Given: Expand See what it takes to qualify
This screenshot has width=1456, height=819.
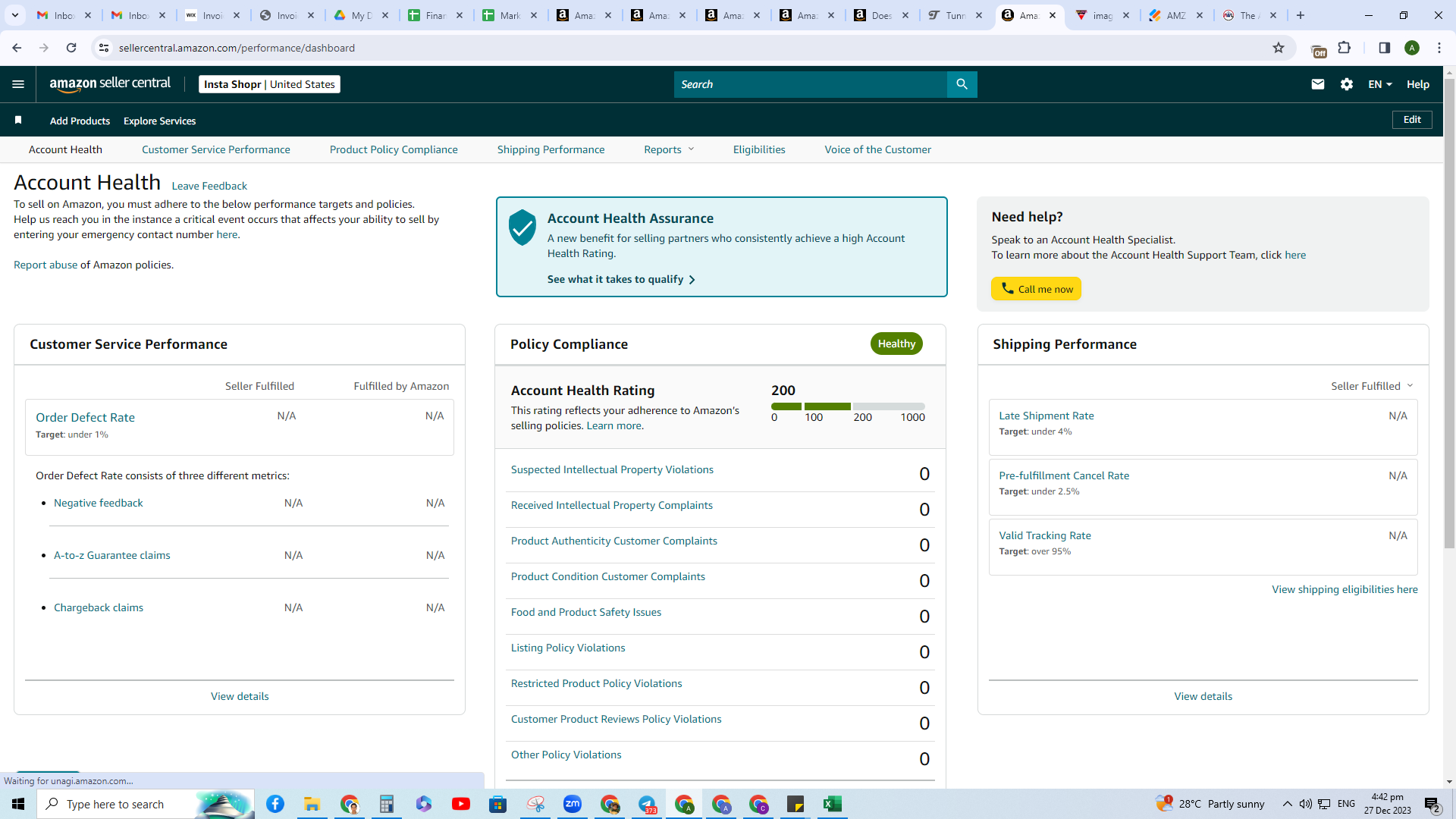Looking at the screenshot, I should 621,279.
